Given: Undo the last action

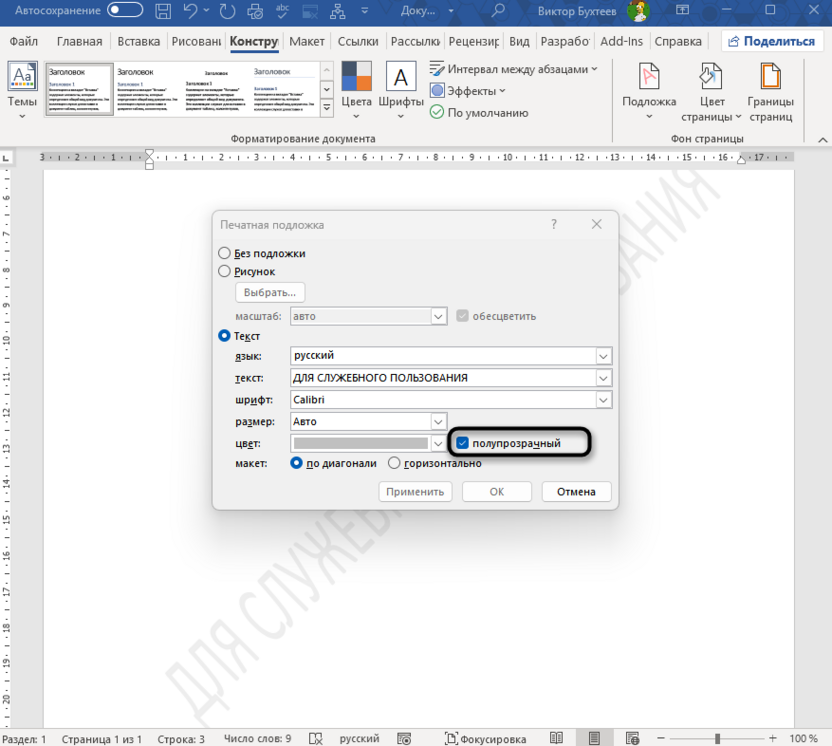Looking at the screenshot, I should pyautogui.click(x=190, y=11).
